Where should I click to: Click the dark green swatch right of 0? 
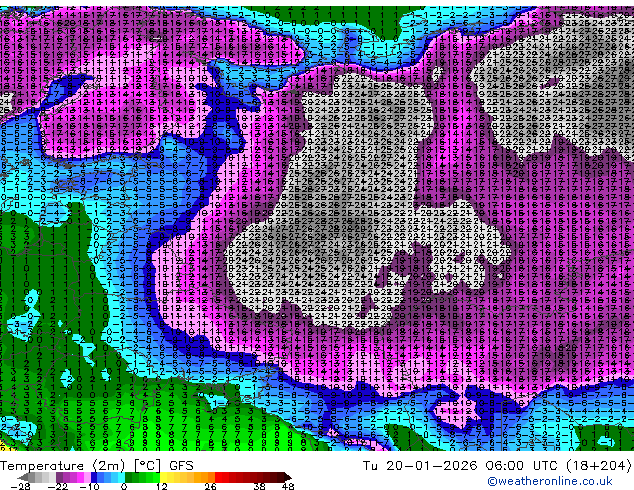point(129,477)
